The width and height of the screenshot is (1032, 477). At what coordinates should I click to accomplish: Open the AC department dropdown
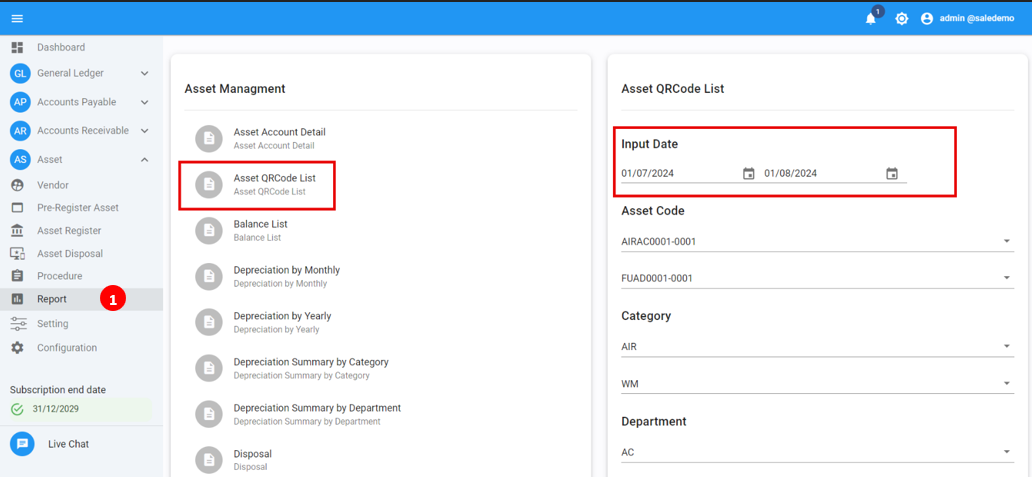(1006, 452)
